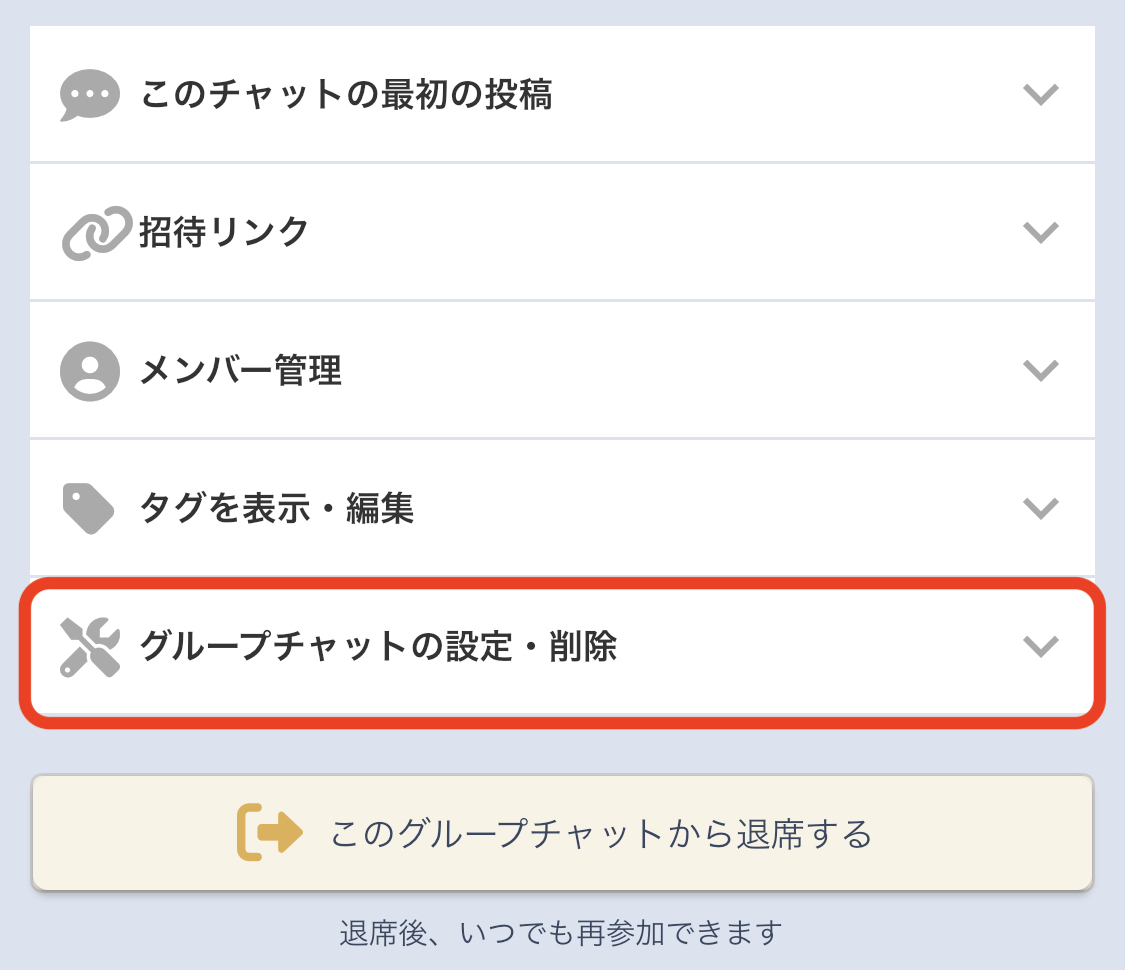Select the 招待リンク menu label
The image size is (1125, 970).
pos(224,232)
